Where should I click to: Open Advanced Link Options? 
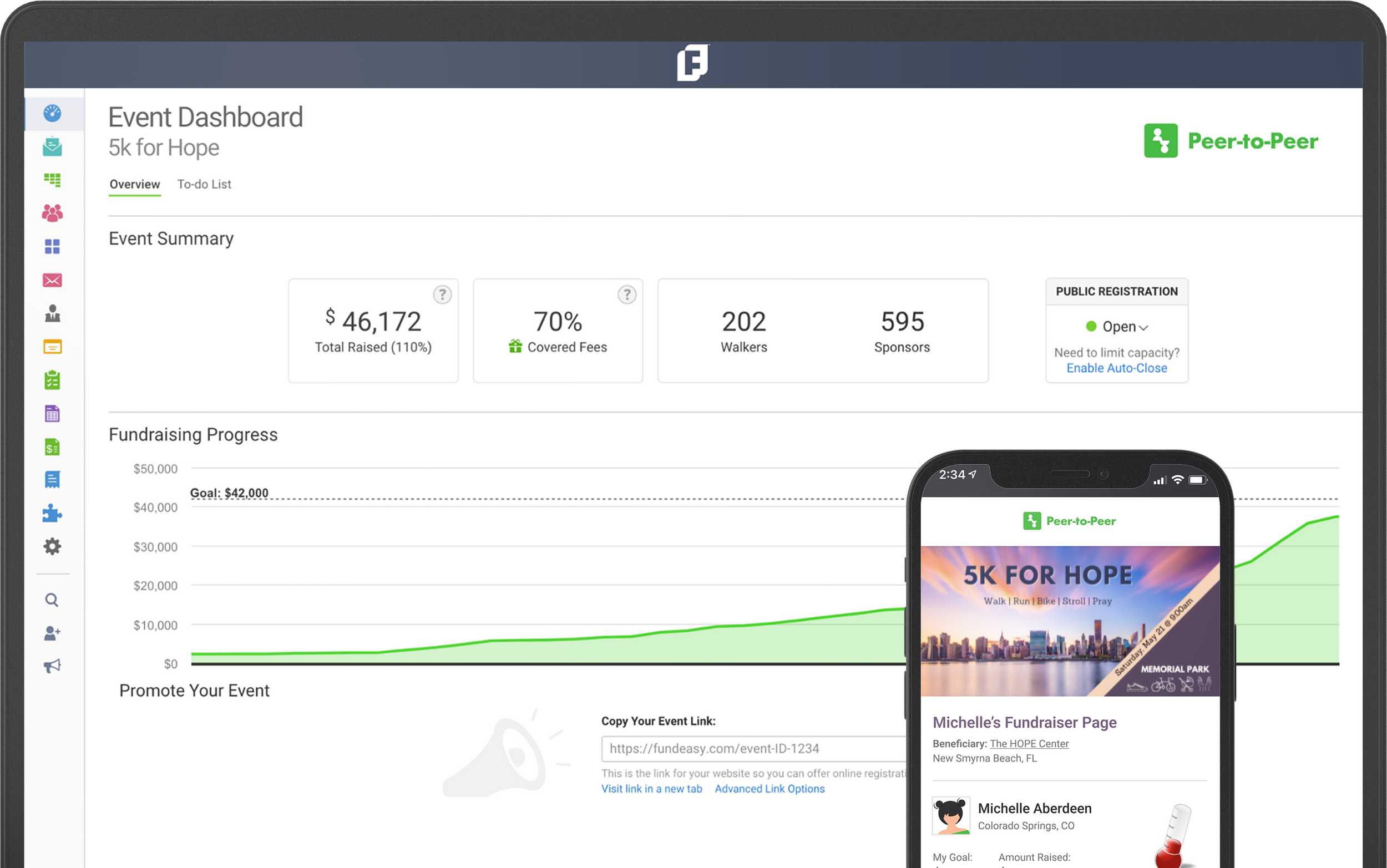coord(770,789)
